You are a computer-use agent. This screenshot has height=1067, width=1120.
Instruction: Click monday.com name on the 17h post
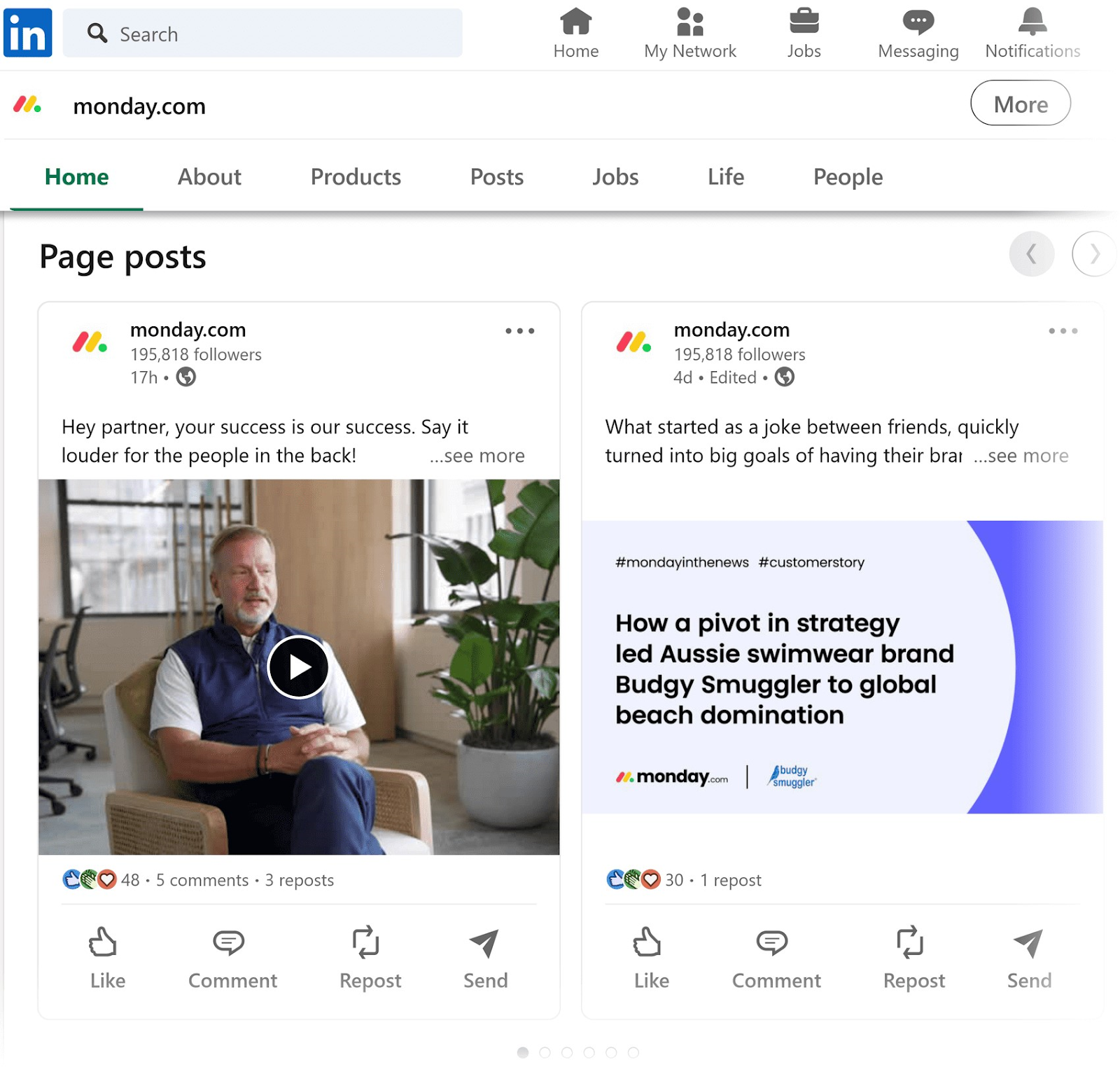(188, 330)
